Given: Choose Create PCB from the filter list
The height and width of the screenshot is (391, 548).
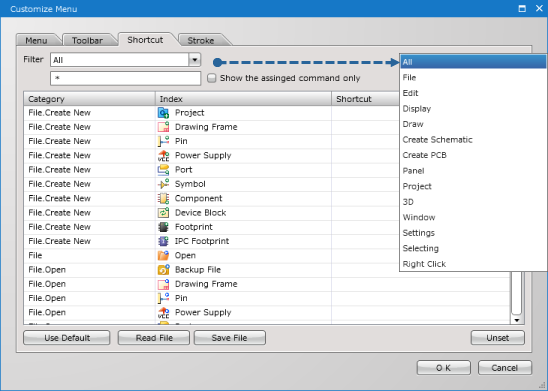Looking at the screenshot, I should coord(473,155).
